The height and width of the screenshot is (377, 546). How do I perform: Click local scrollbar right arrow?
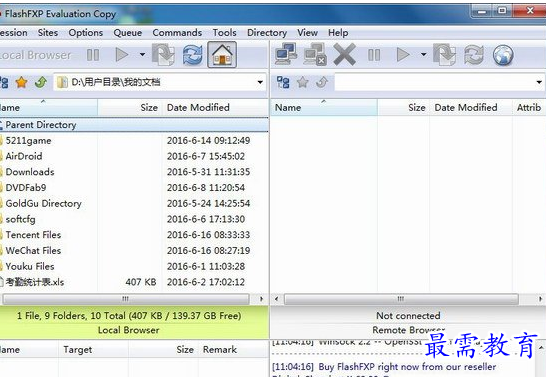click(262, 299)
